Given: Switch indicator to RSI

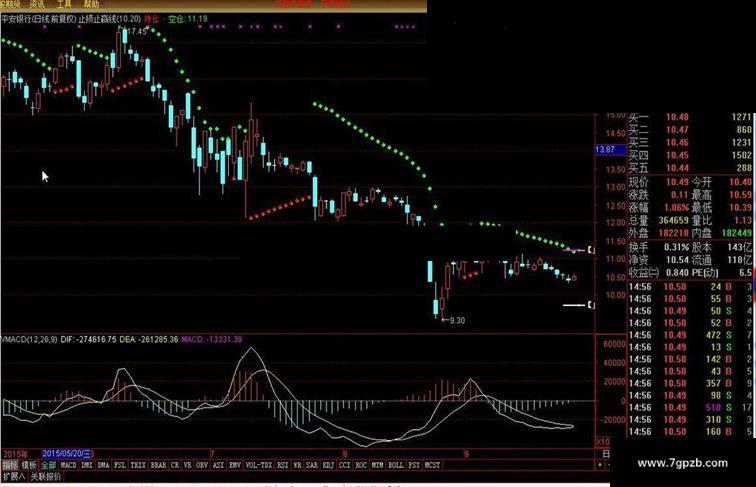Looking at the screenshot, I should [283, 465].
